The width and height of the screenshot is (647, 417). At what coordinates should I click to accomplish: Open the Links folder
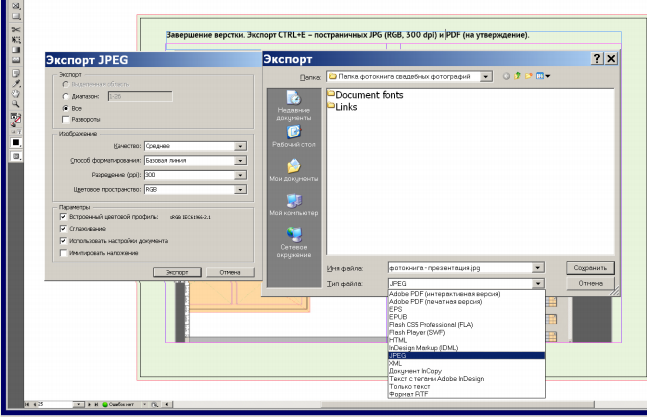[x=342, y=107]
